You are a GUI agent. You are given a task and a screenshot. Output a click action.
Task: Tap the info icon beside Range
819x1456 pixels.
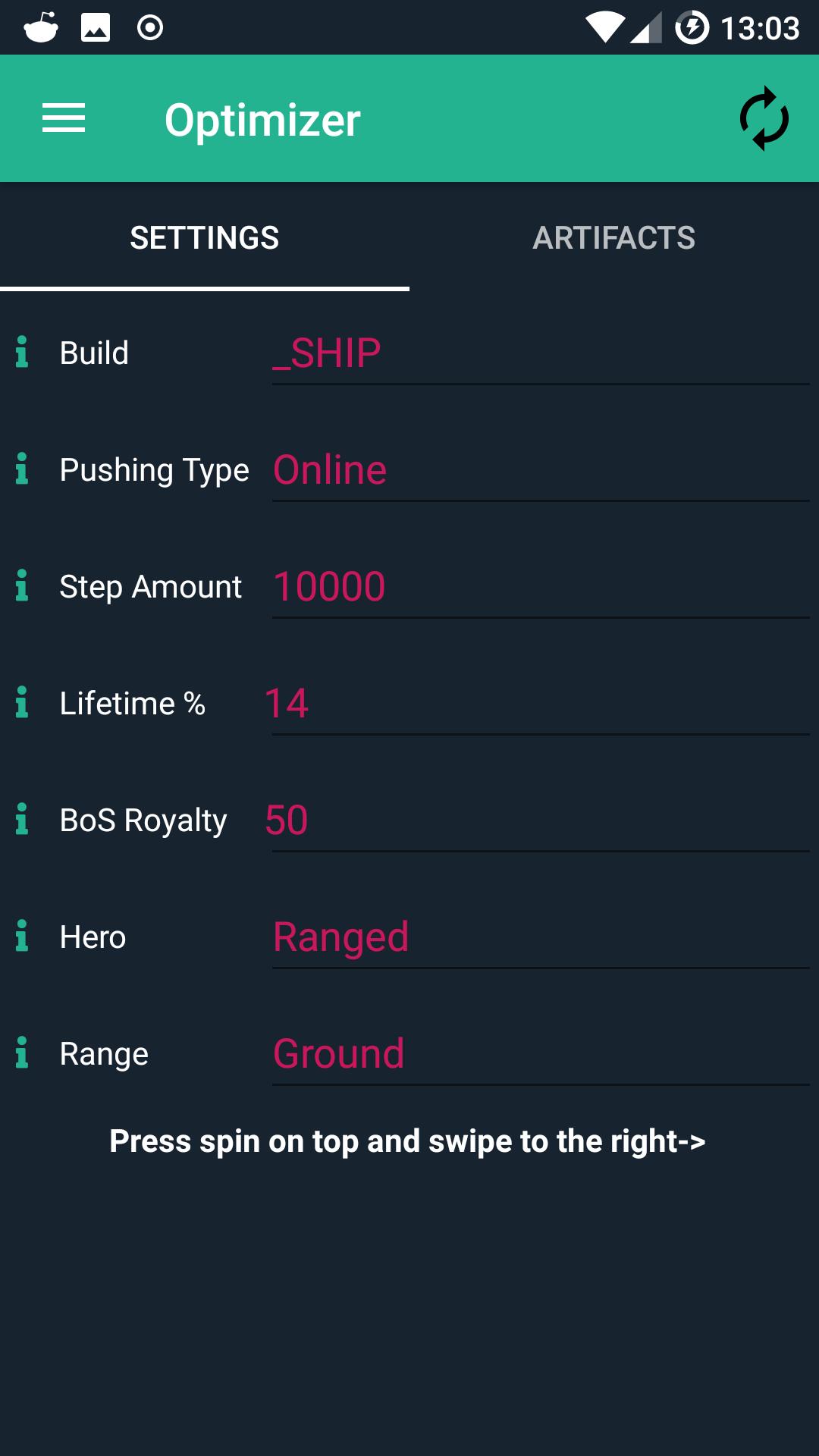click(22, 1053)
